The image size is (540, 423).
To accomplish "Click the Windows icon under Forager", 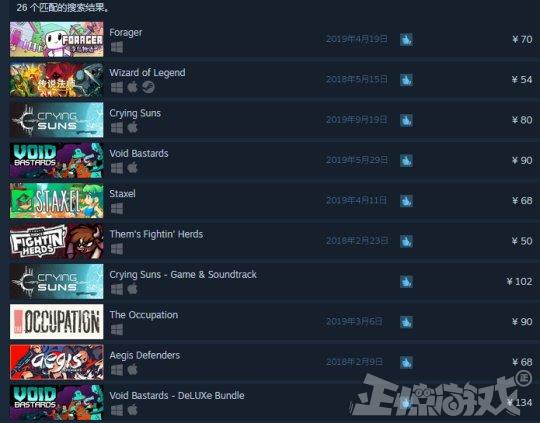I will tap(117, 47).
